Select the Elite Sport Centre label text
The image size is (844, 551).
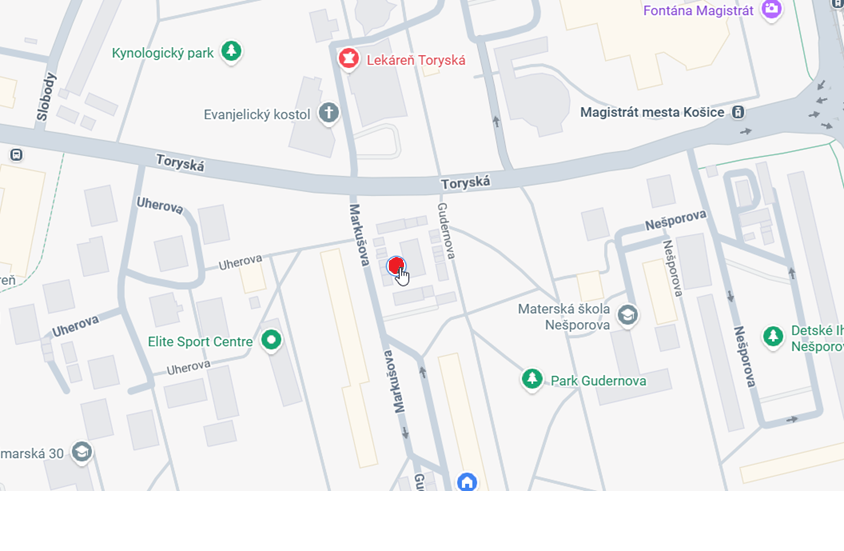pyautogui.click(x=200, y=342)
